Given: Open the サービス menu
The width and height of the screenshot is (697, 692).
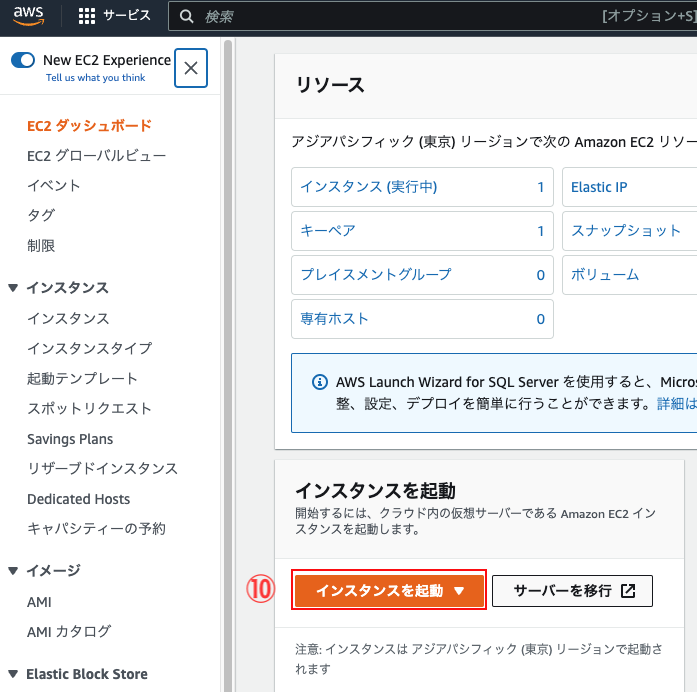Looking at the screenshot, I should pos(127,16).
